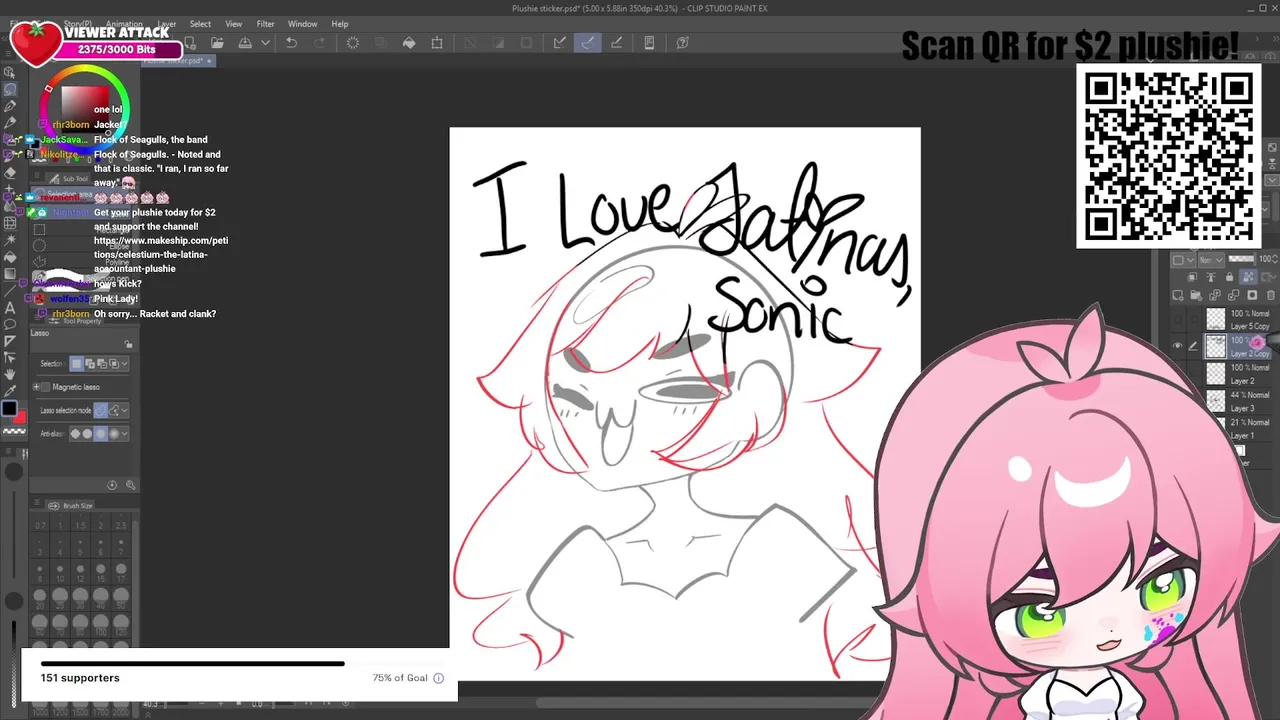The image size is (1280, 720).
Task: Select the first New selection mode button
Action: pos(77,364)
